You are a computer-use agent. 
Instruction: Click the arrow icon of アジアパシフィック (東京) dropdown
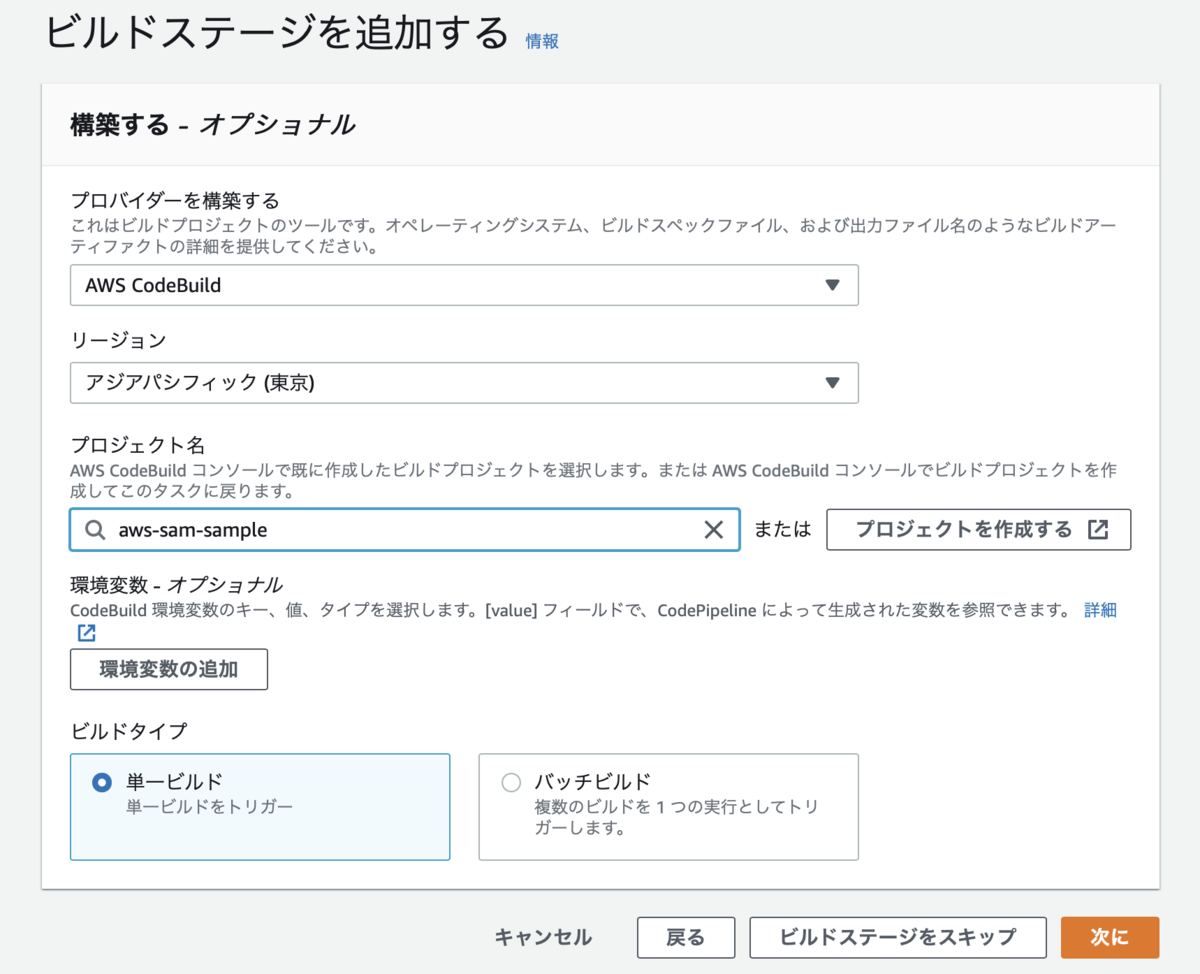pos(832,383)
